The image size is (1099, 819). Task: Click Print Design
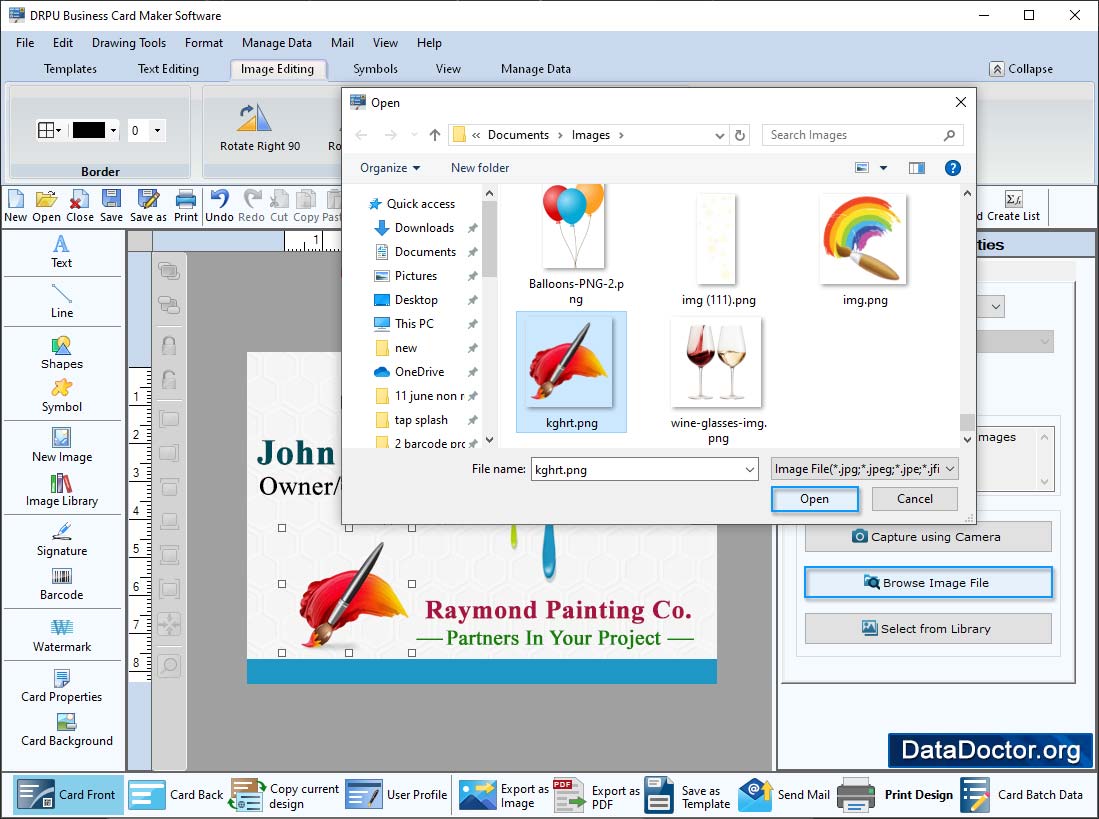tap(895, 794)
